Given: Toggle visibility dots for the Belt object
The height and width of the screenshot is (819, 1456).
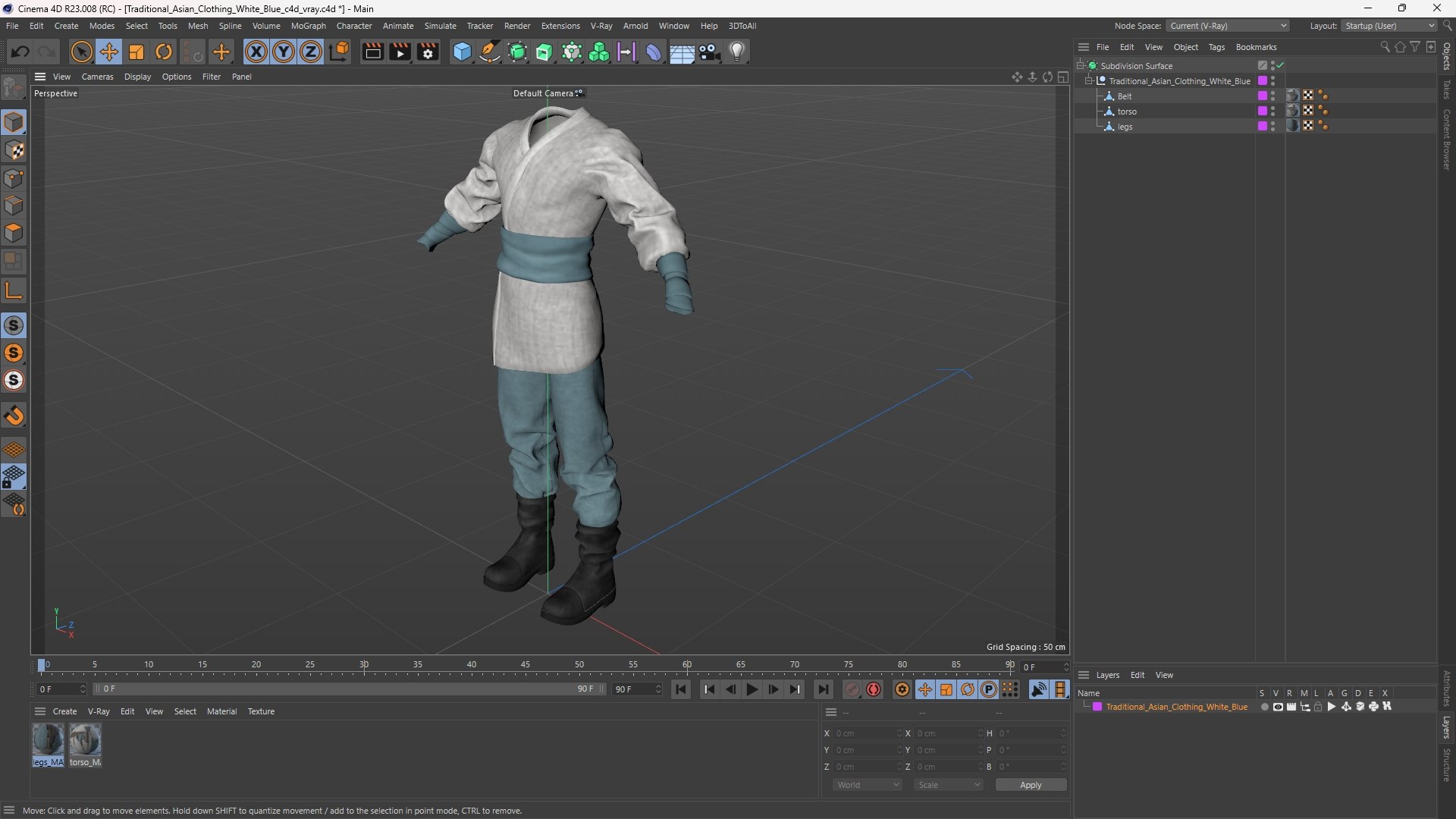Looking at the screenshot, I should 1273,96.
